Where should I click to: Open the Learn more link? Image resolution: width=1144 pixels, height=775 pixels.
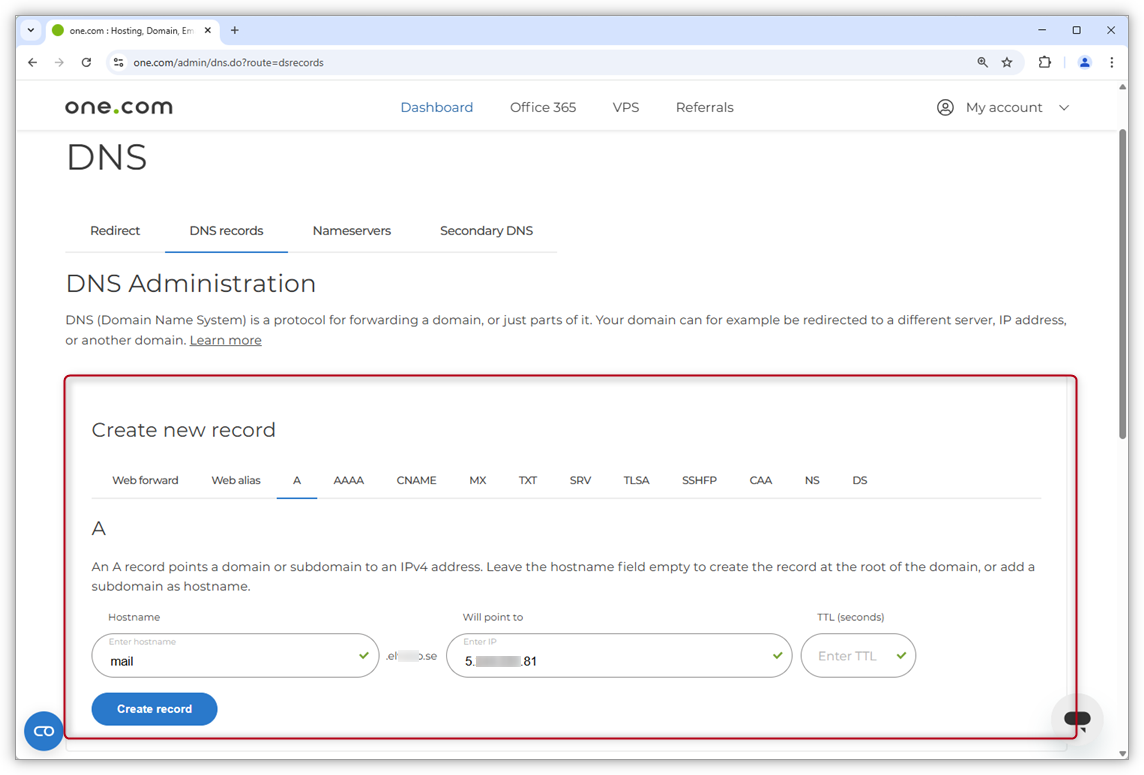pos(225,339)
